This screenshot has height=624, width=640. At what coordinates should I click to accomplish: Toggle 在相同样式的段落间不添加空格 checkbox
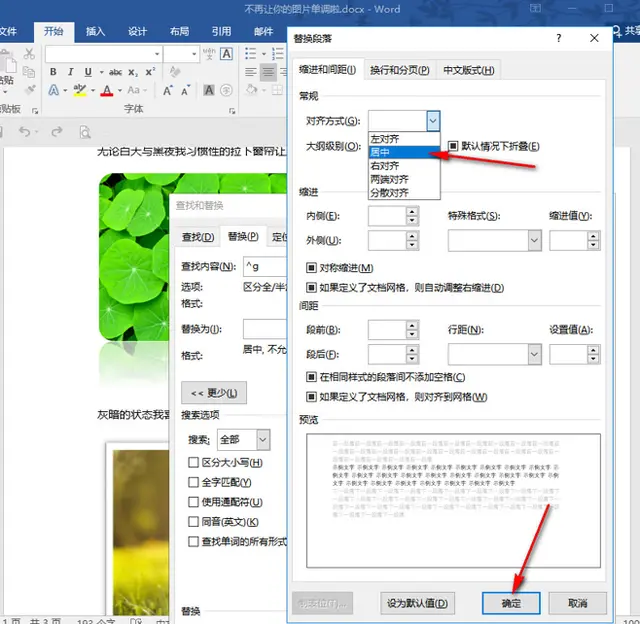pyautogui.click(x=311, y=377)
